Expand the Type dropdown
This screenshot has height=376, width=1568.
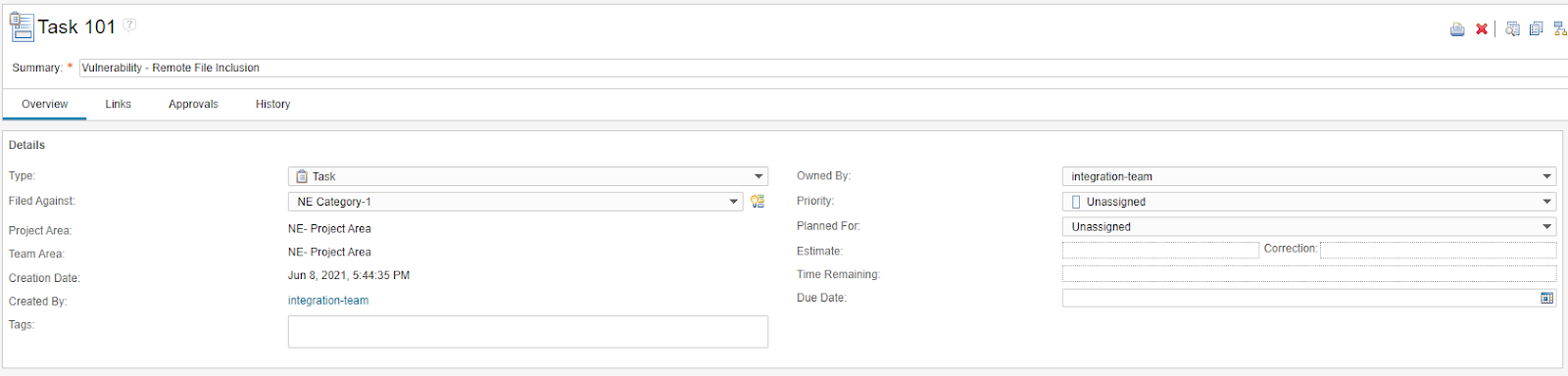pos(528,176)
